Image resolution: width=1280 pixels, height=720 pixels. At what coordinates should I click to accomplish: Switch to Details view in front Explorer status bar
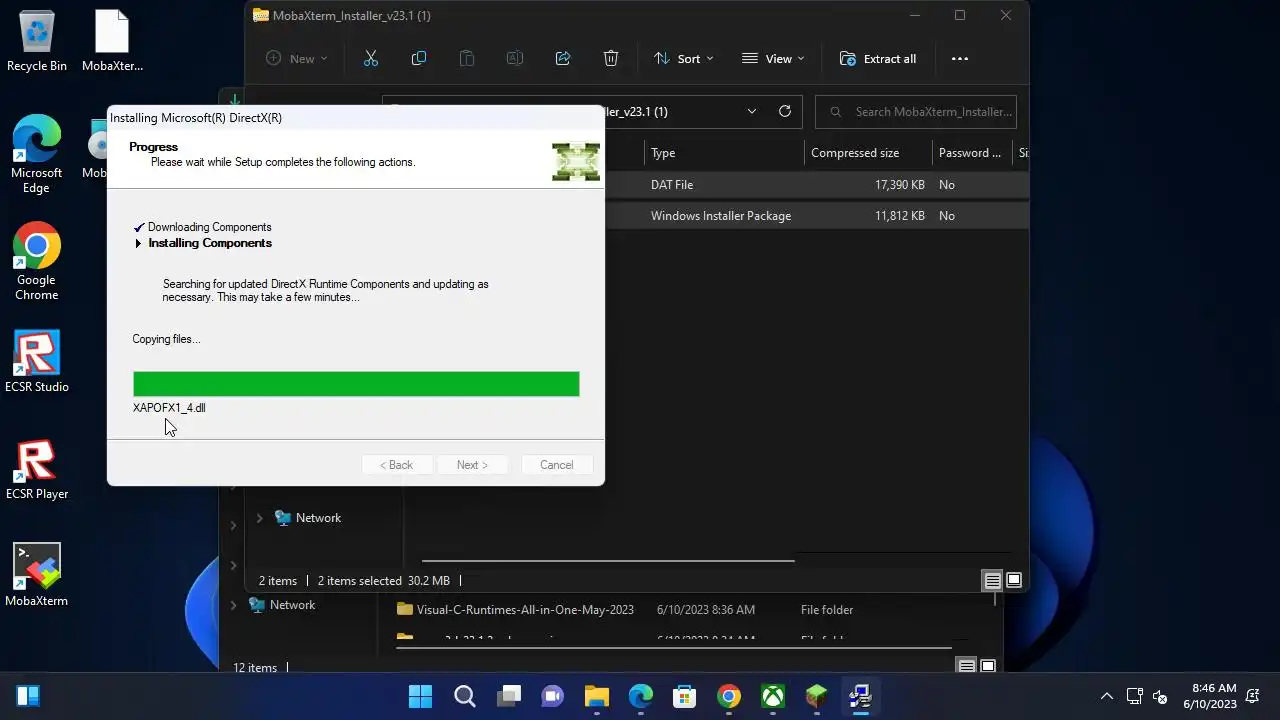992,580
